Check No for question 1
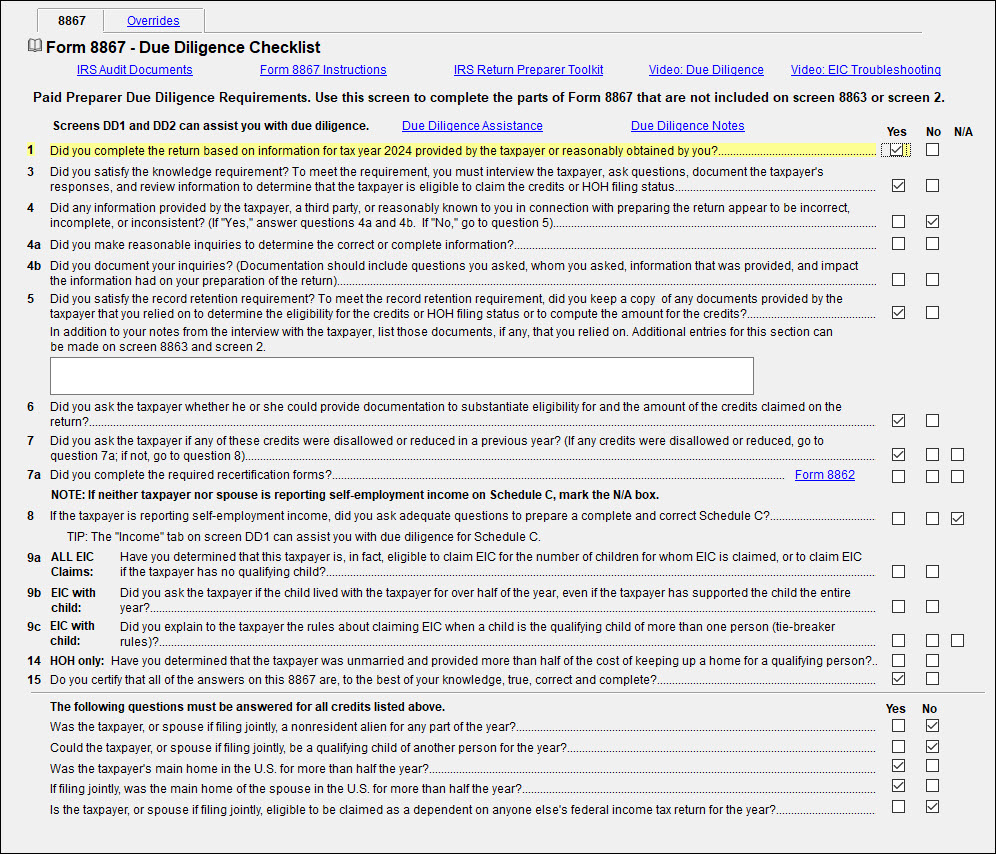 pos(932,150)
